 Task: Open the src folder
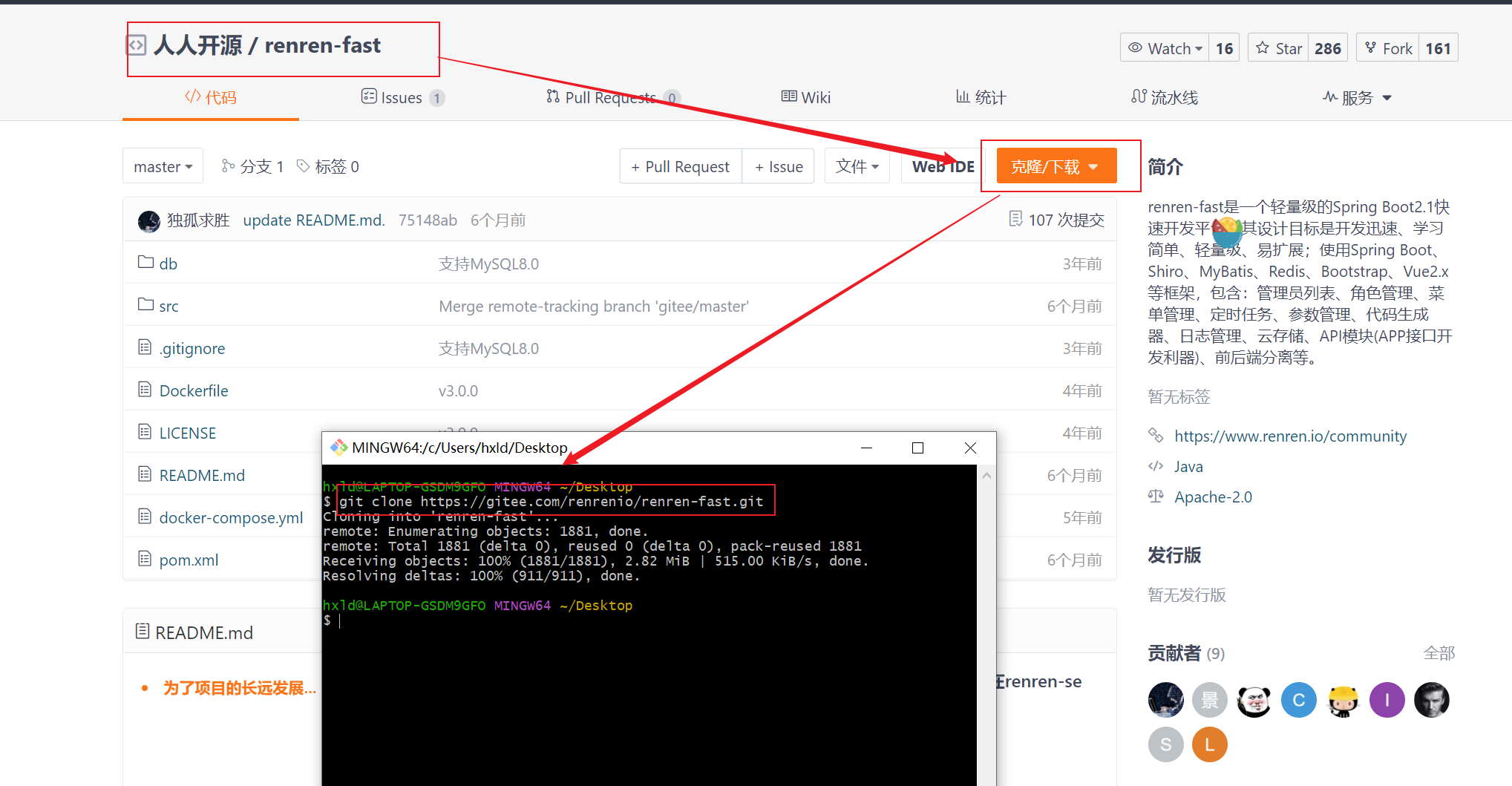(168, 306)
